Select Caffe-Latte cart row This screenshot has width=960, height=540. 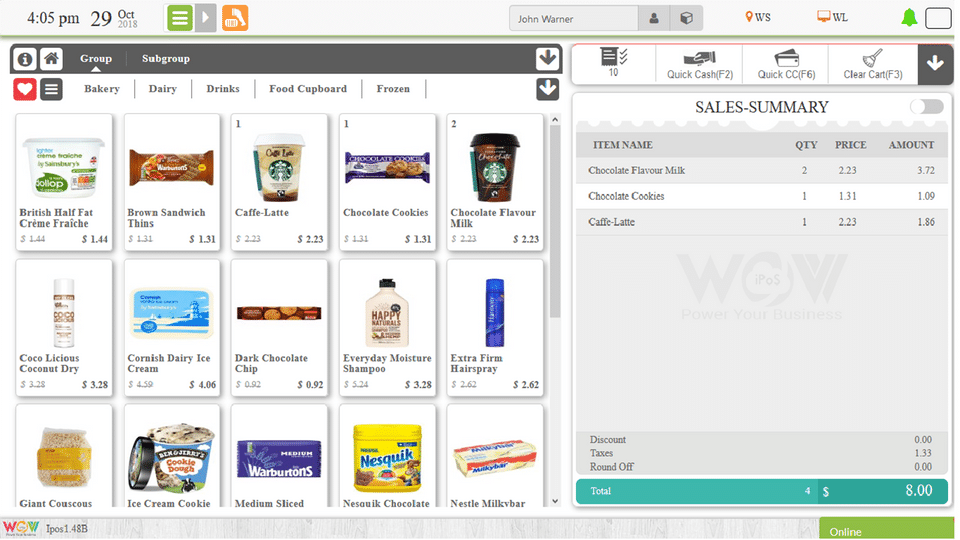(762, 222)
